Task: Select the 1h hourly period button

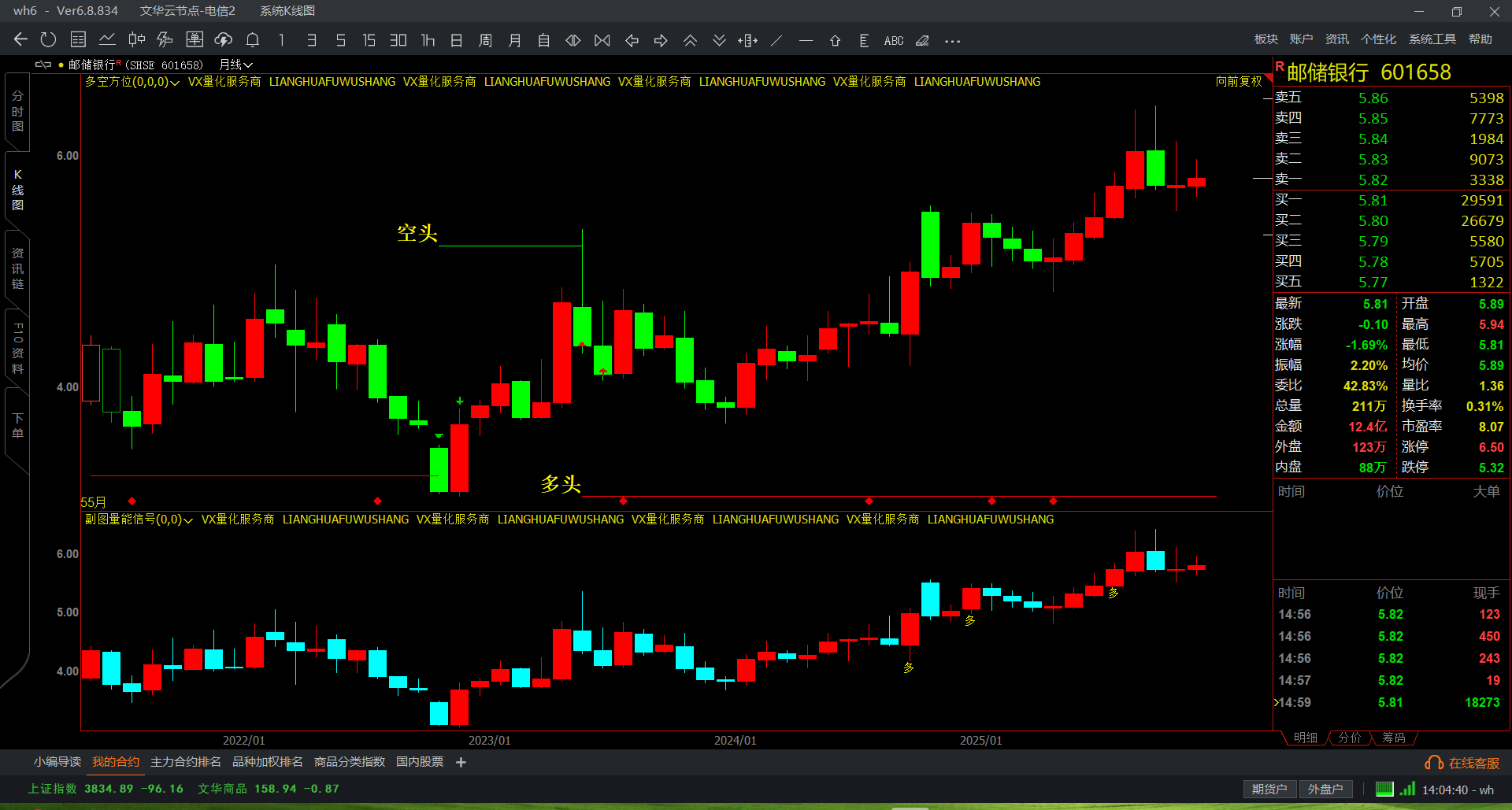Action: click(428, 40)
